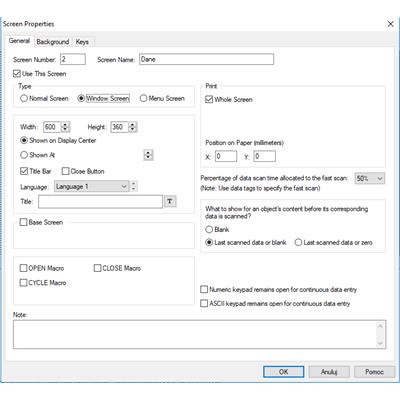Click the Width spinner arrows
Screen dimensions: 400x400
tap(66, 127)
